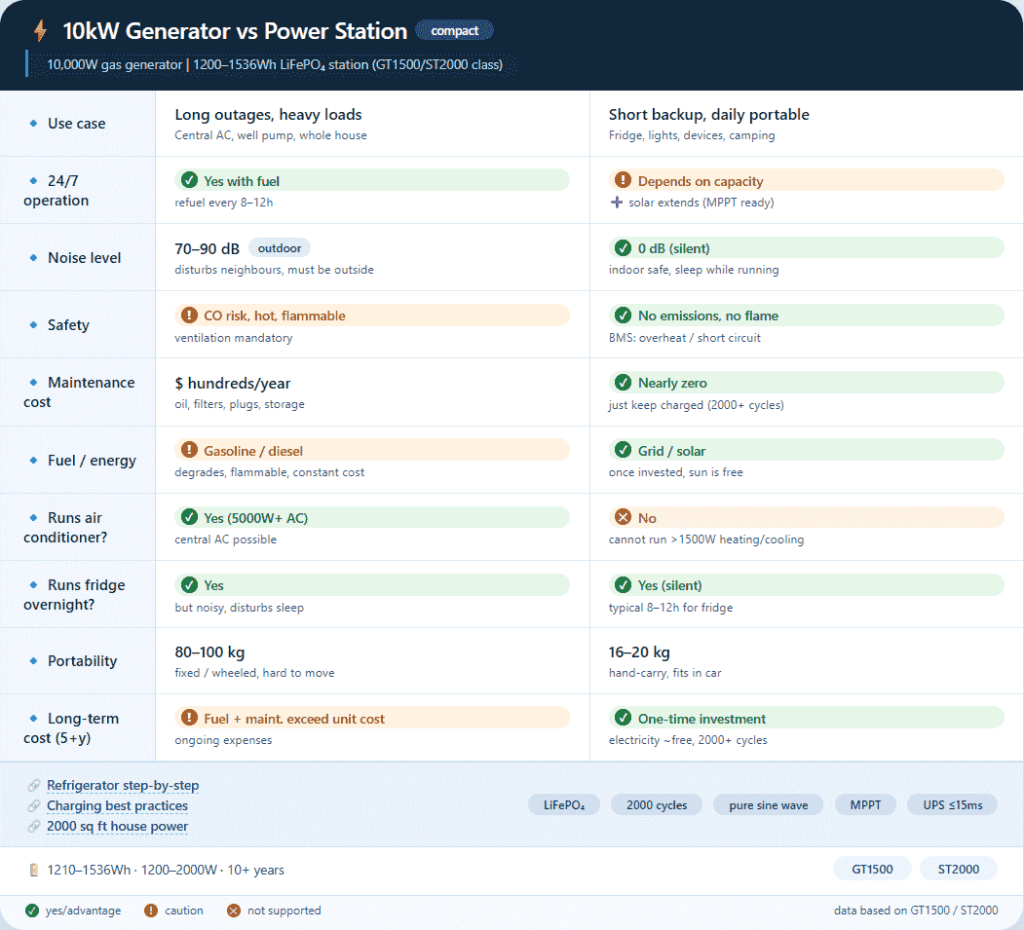Click the red X icon beside No
Screen dimensions: 1024x930
623,518
